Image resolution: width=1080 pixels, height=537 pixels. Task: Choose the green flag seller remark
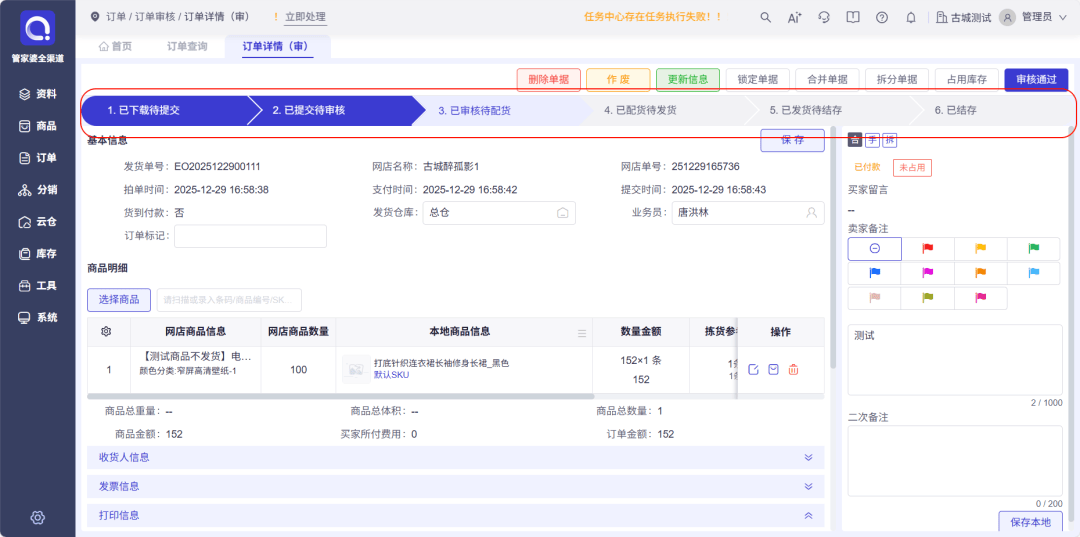click(1034, 249)
